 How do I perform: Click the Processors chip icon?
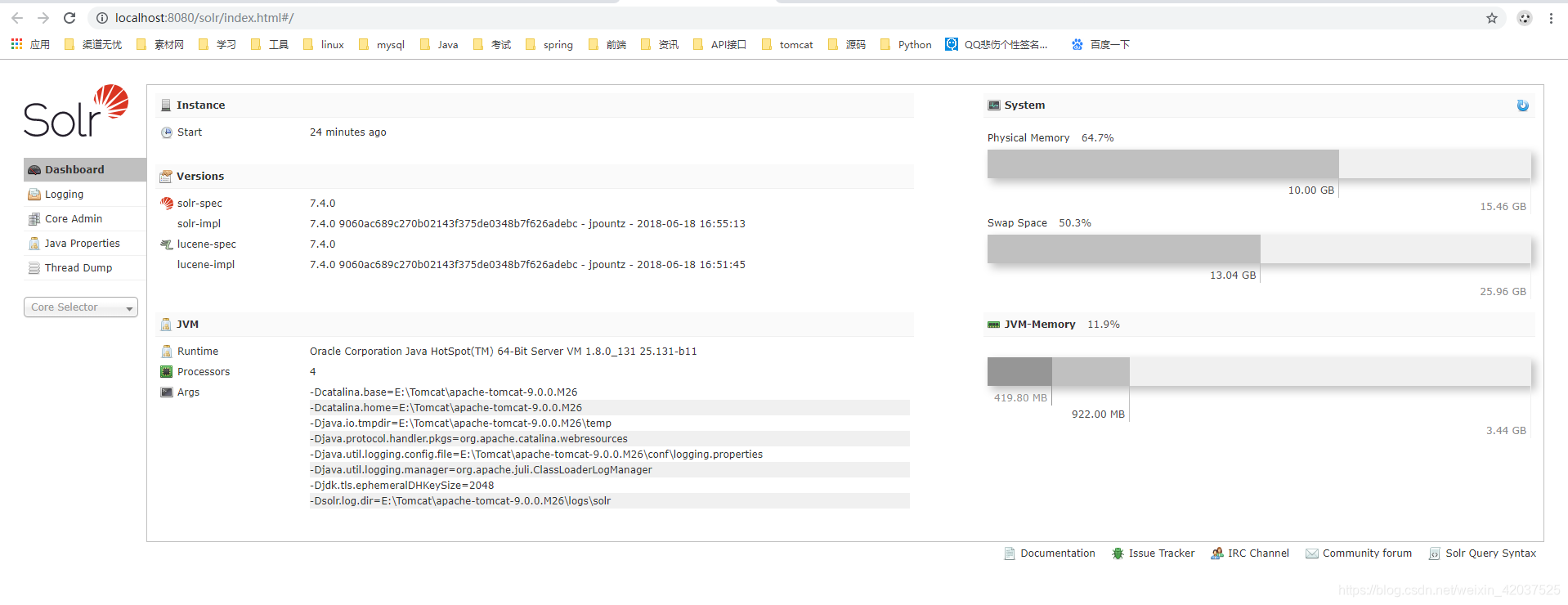point(167,372)
